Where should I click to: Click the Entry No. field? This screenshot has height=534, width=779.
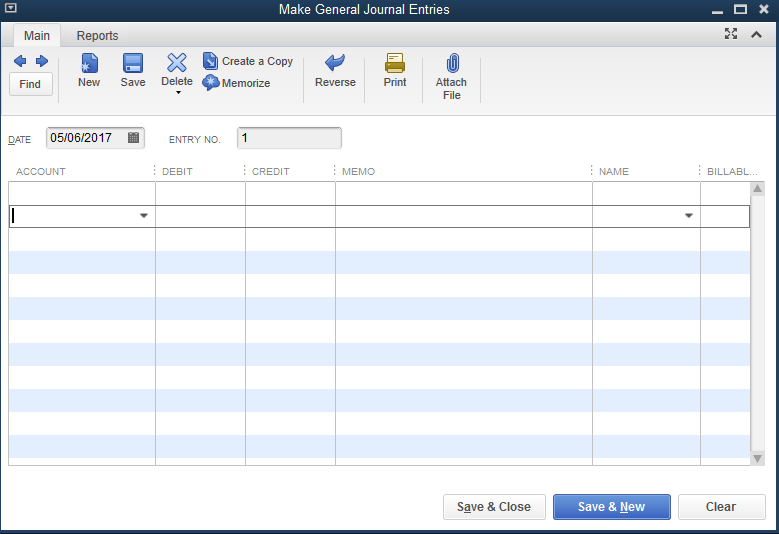pyautogui.click(x=289, y=138)
